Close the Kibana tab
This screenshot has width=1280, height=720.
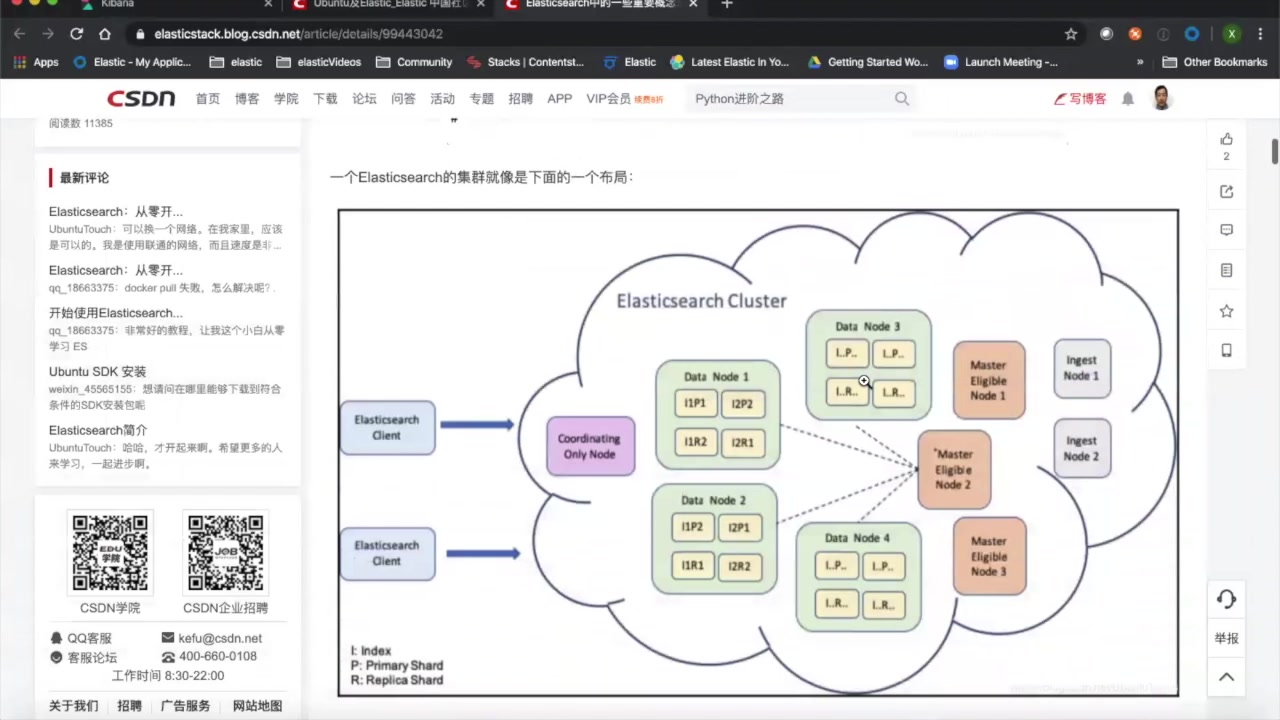pos(268,5)
